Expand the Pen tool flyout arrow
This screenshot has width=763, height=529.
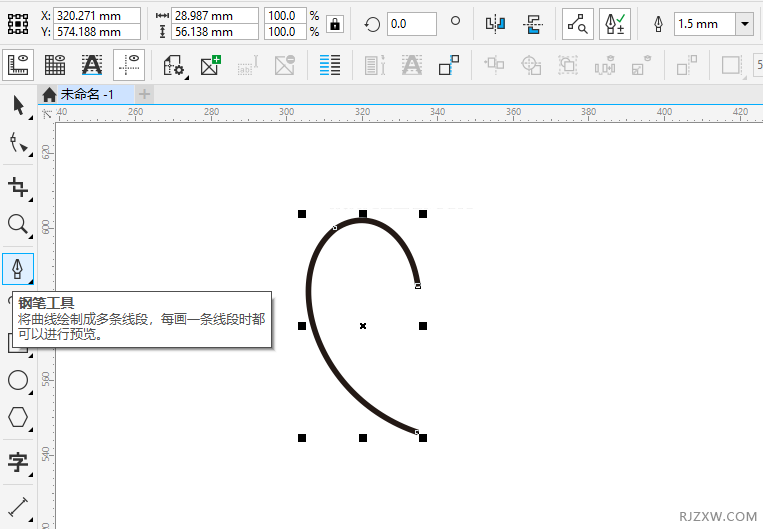(x=31, y=282)
